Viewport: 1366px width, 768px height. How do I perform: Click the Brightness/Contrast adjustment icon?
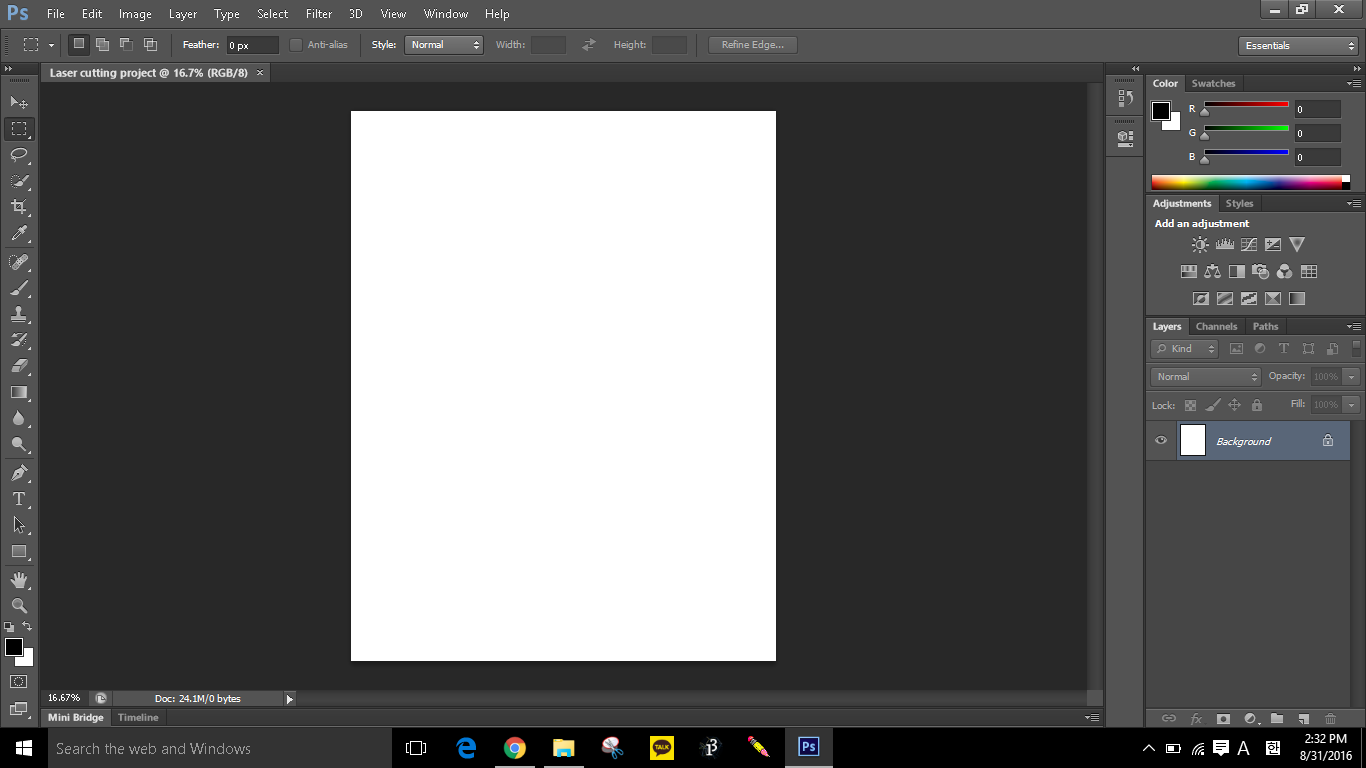(x=1200, y=244)
